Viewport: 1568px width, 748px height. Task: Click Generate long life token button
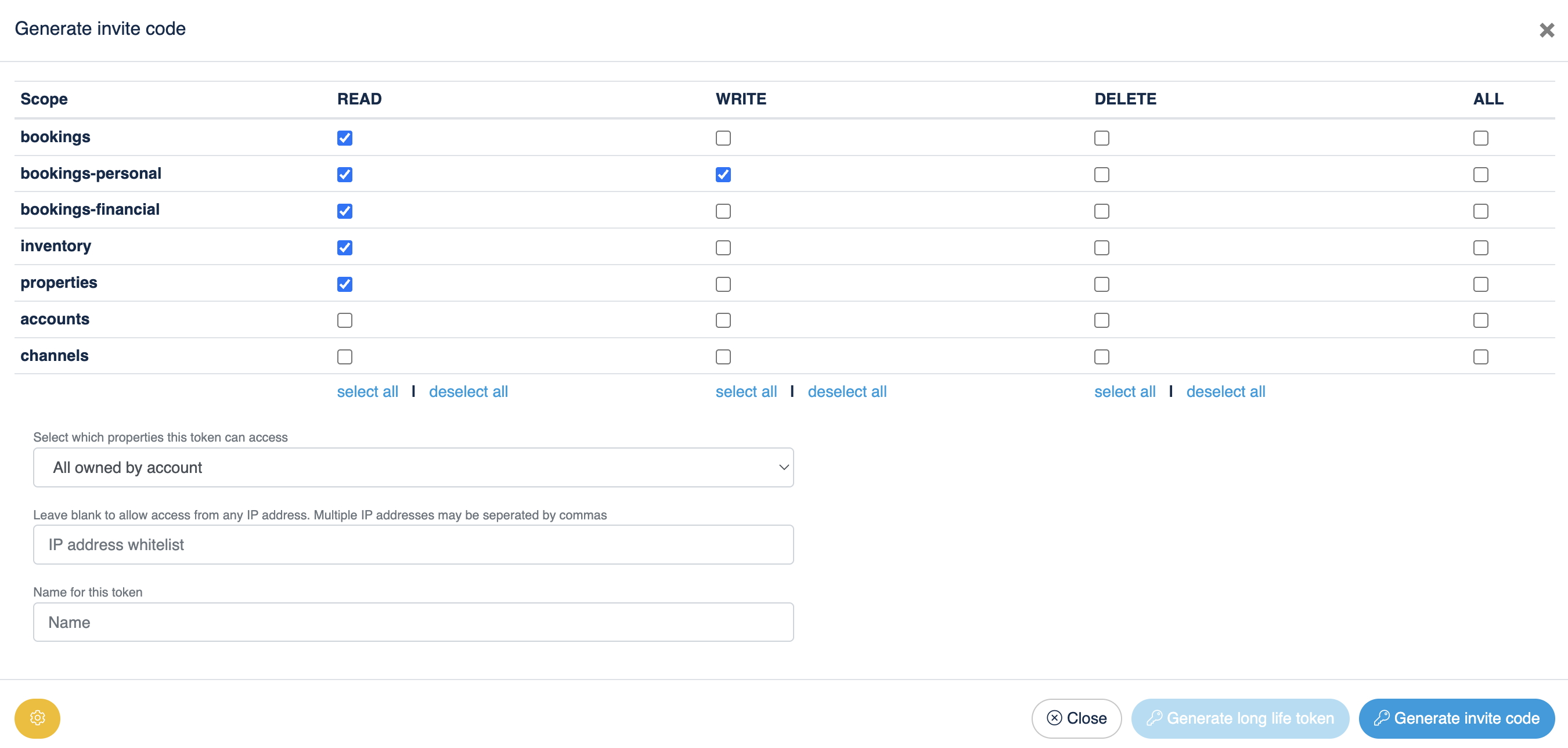click(1239, 718)
